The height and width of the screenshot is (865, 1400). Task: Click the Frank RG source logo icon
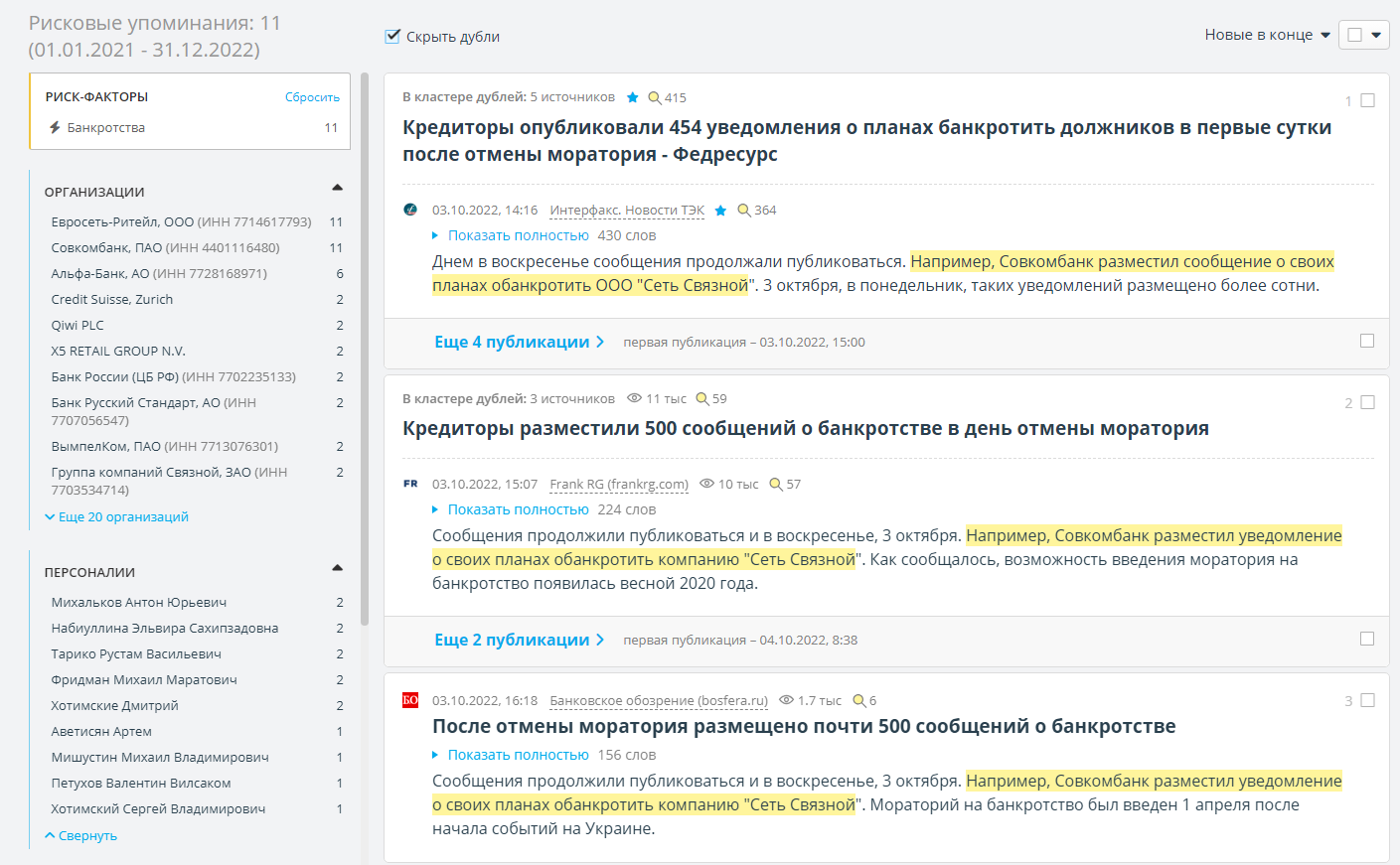pos(410,485)
